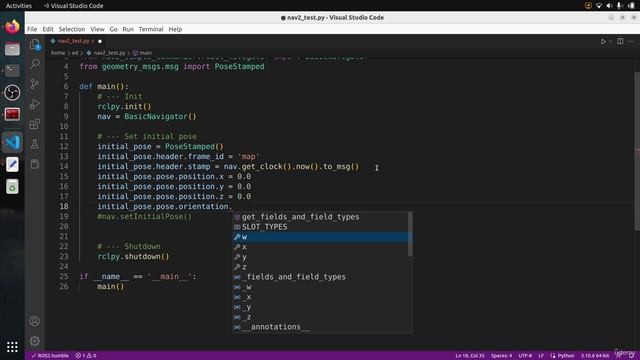Launch Firefox from the Ubuntu dock

click(12, 27)
